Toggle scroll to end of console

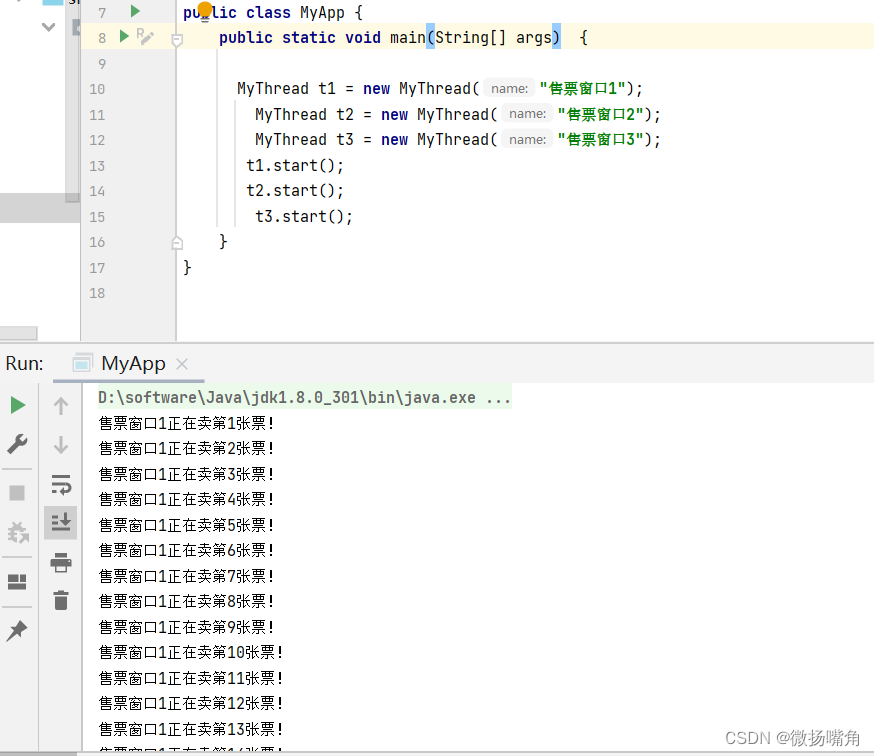pyautogui.click(x=61, y=522)
